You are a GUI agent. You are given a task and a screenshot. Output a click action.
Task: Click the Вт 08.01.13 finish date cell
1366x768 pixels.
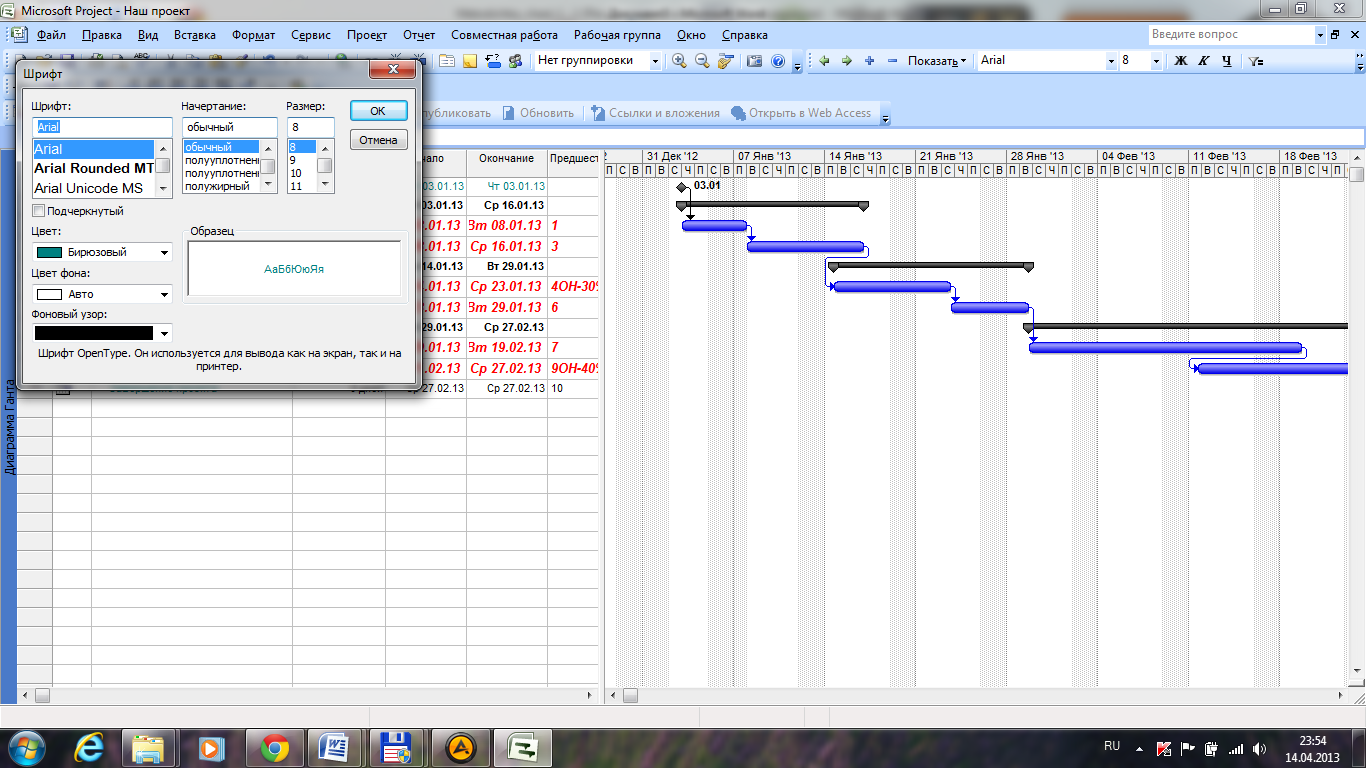pyautogui.click(x=506, y=226)
